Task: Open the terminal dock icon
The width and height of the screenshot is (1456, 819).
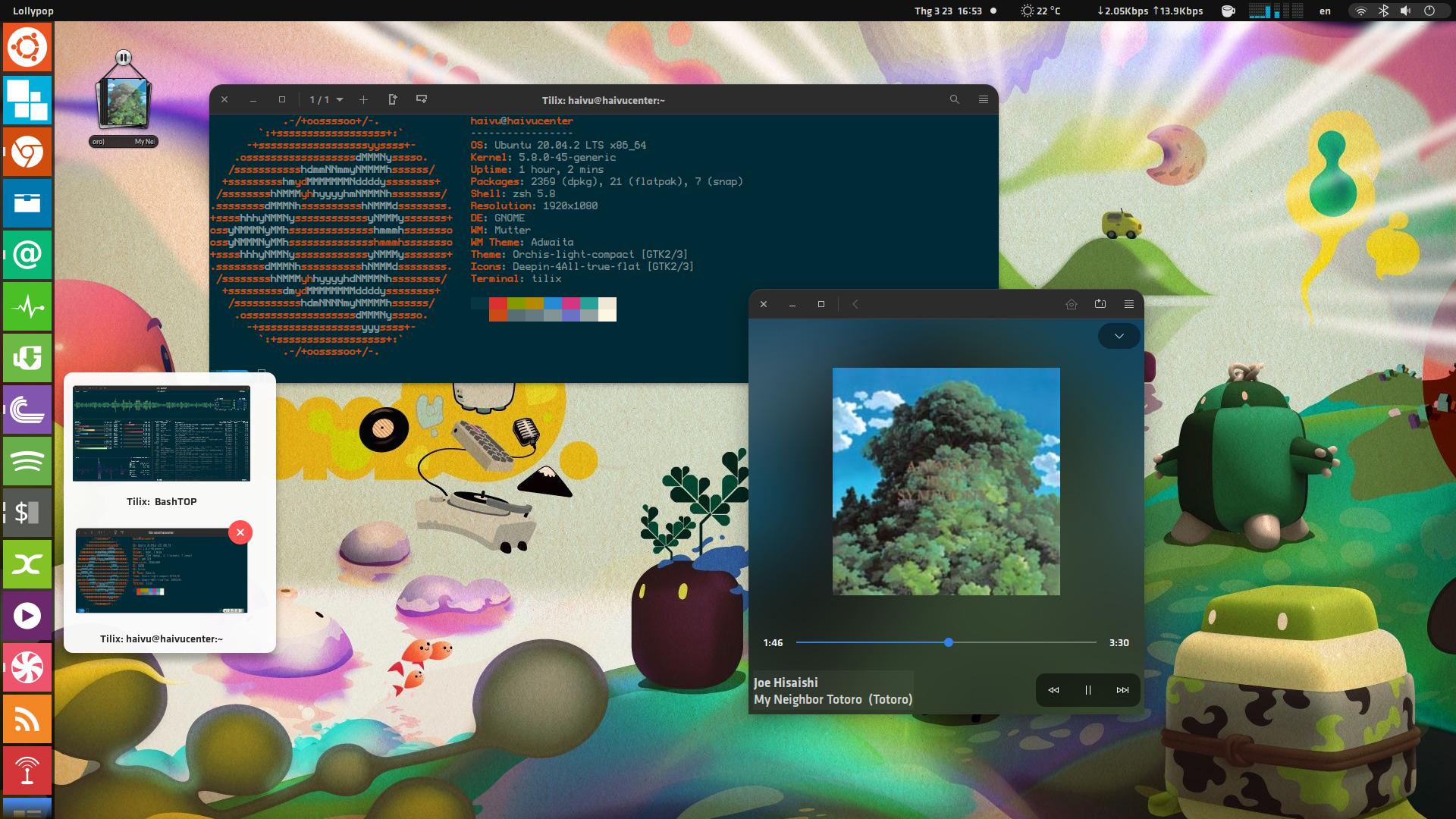Action: tap(27, 512)
